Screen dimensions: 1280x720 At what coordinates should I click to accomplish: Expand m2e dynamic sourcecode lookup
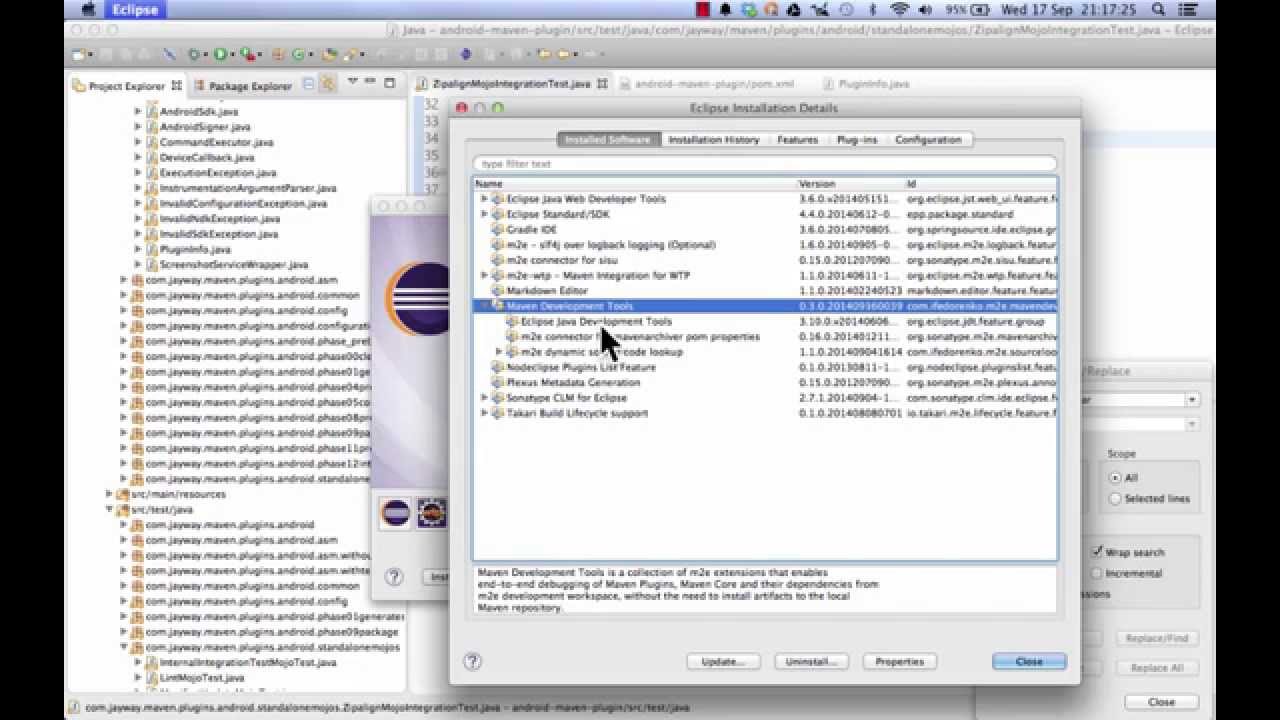499,352
